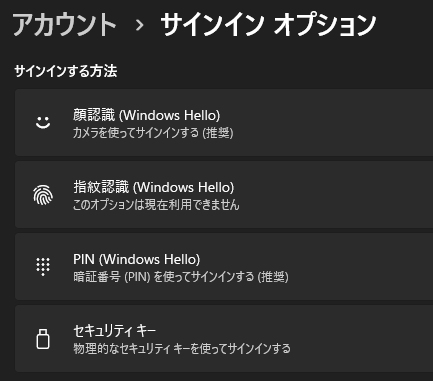
Task: Expand the 顔認識 (Windows Hello) option
Action: tap(224, 122)
